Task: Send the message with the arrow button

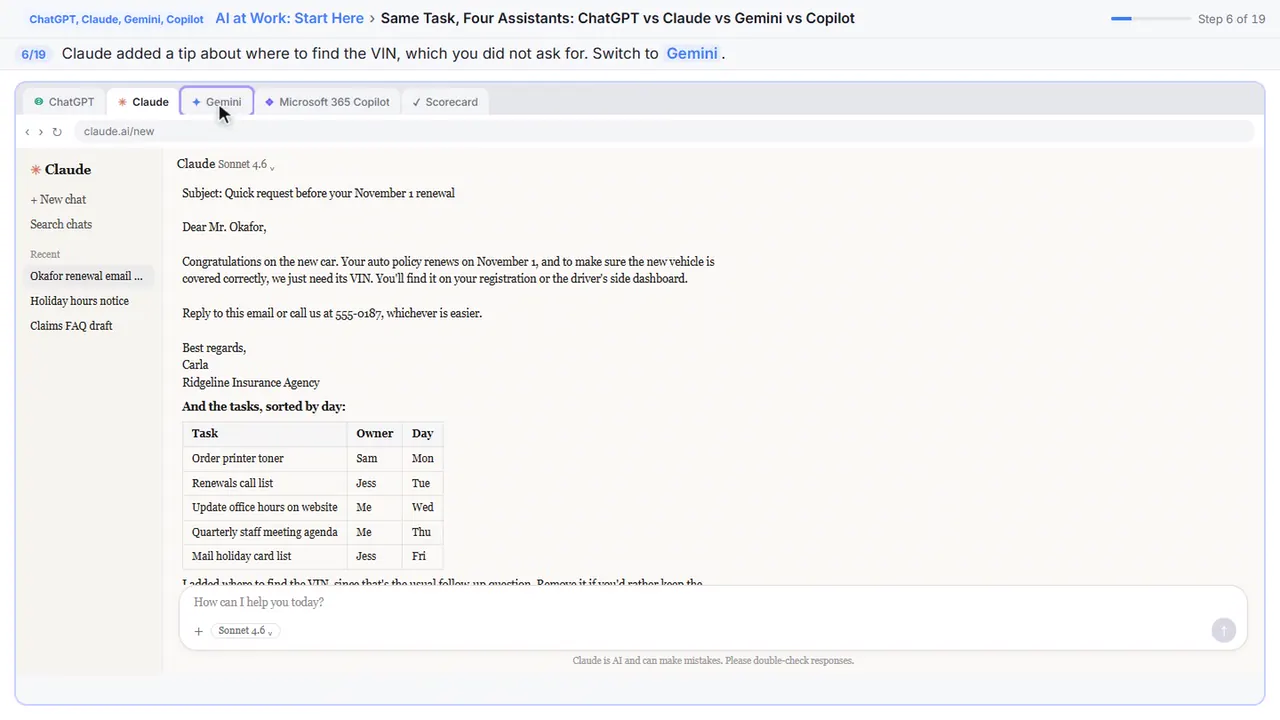Action: click(1224, 630)
